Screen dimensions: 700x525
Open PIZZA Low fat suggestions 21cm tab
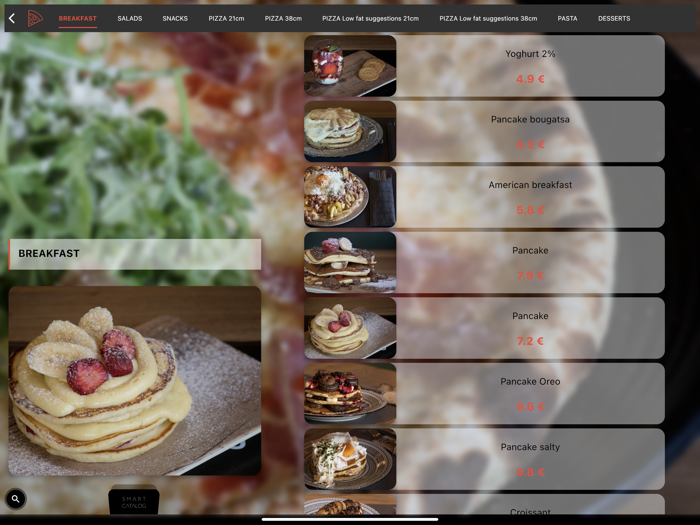371,18
